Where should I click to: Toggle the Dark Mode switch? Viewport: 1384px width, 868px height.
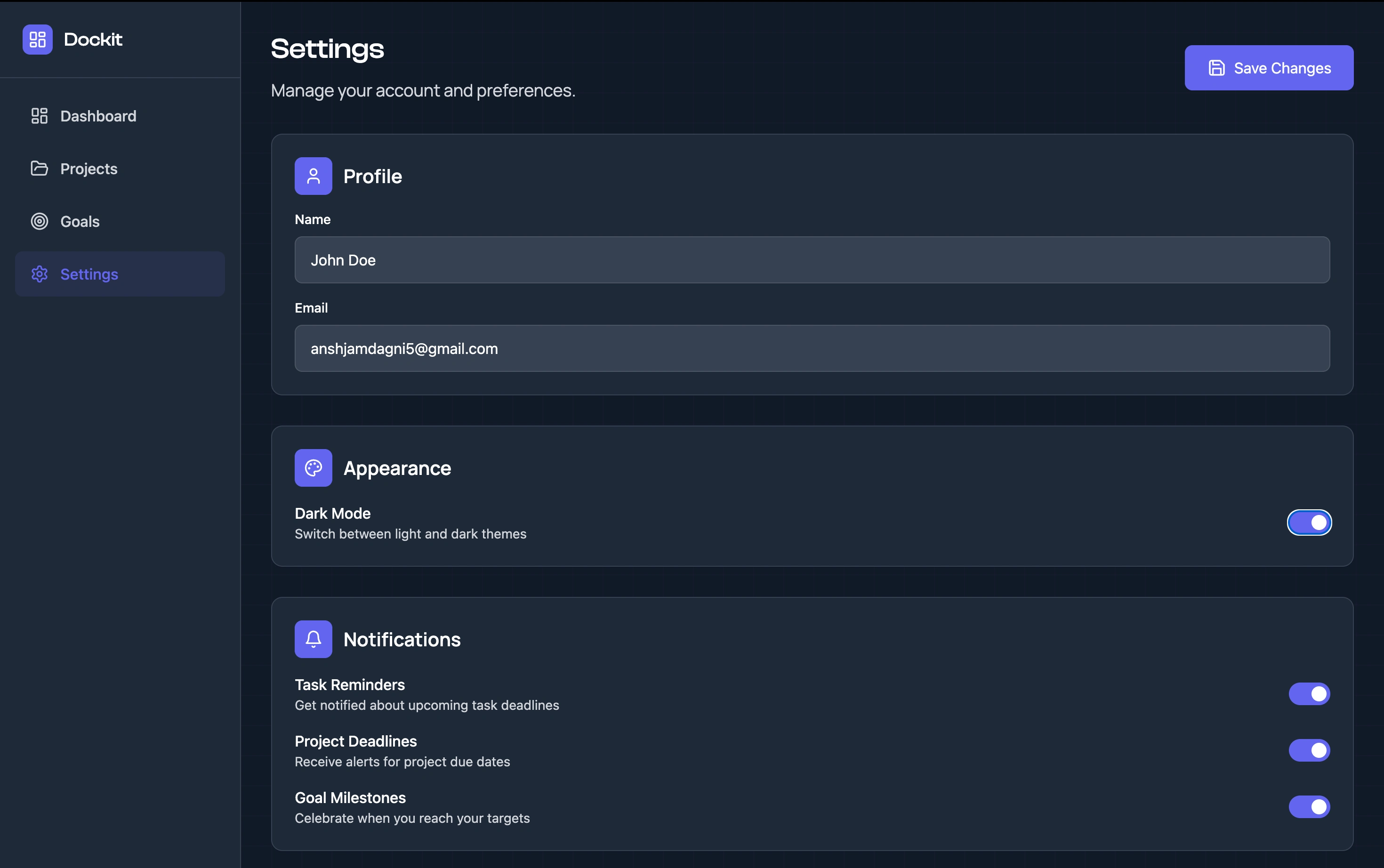pos(1309,522)
